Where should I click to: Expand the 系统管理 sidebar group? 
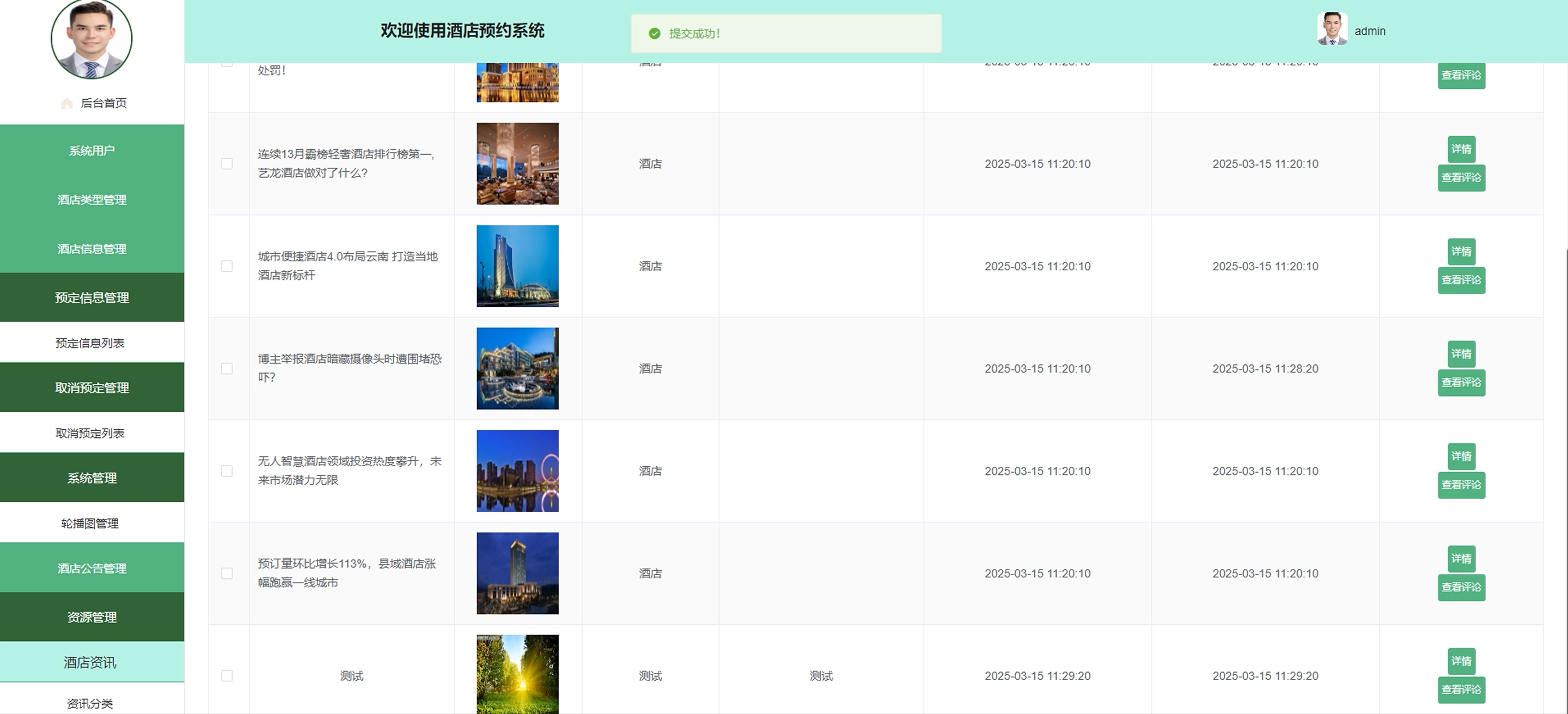tap(92, 478)
